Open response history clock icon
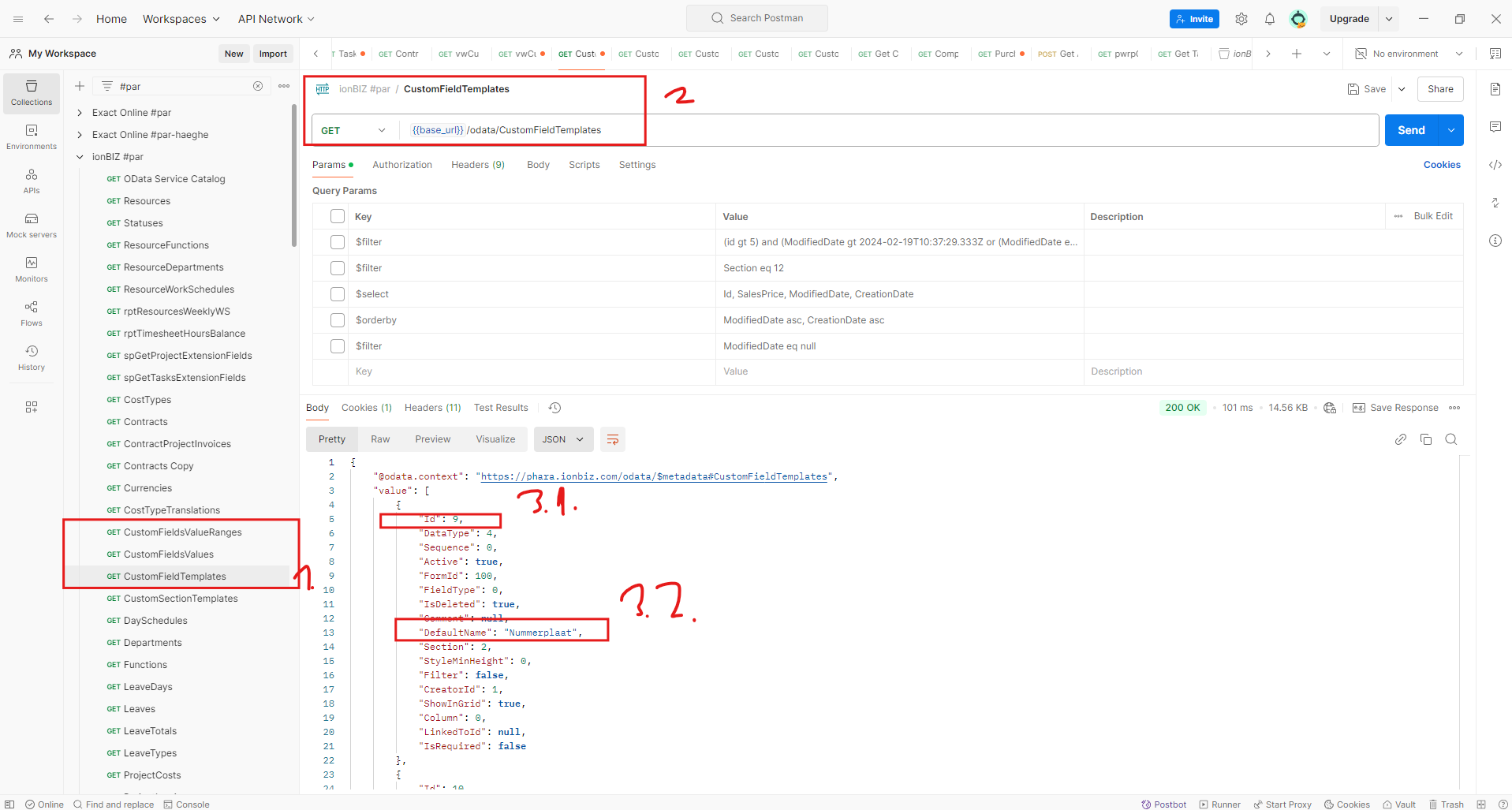 555,408
